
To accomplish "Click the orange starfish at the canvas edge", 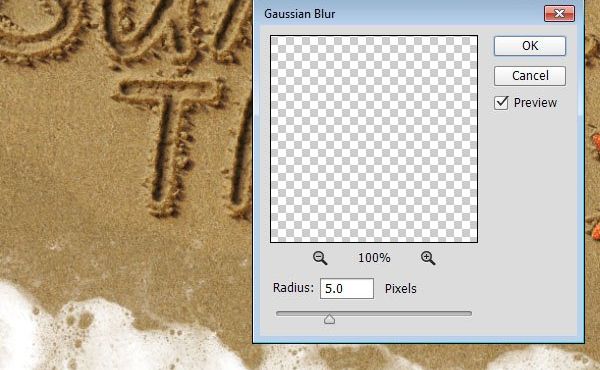I will point(596,142).
